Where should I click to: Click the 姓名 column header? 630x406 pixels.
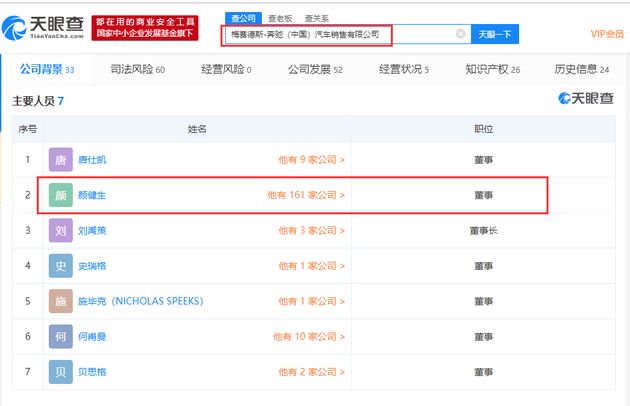197,129
